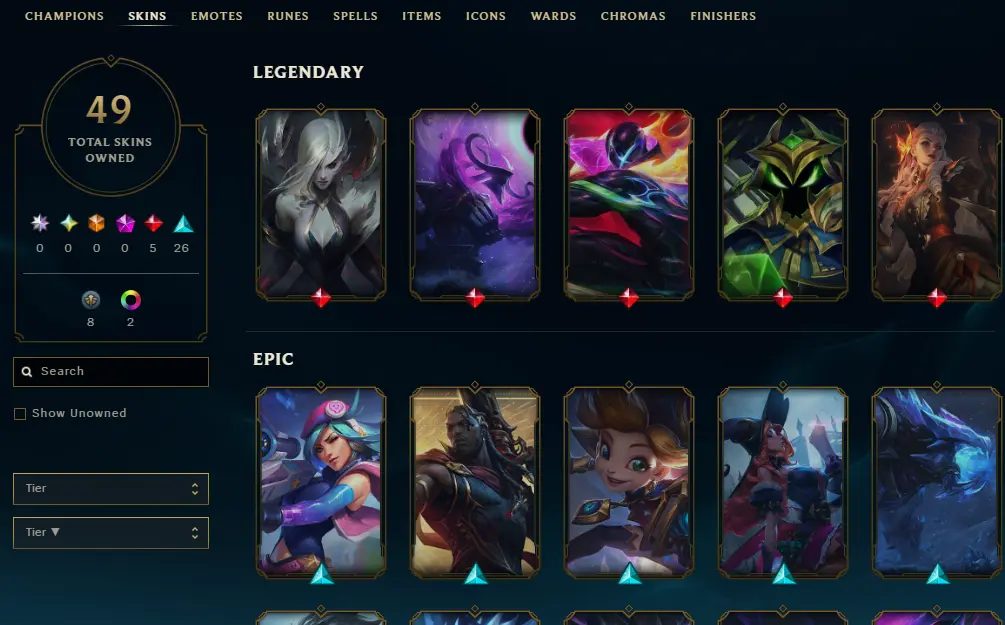The width and height of the screenshot is (1005, 625).
Task: Click the pink Ultimate gem icon
Action: (125, 223)
